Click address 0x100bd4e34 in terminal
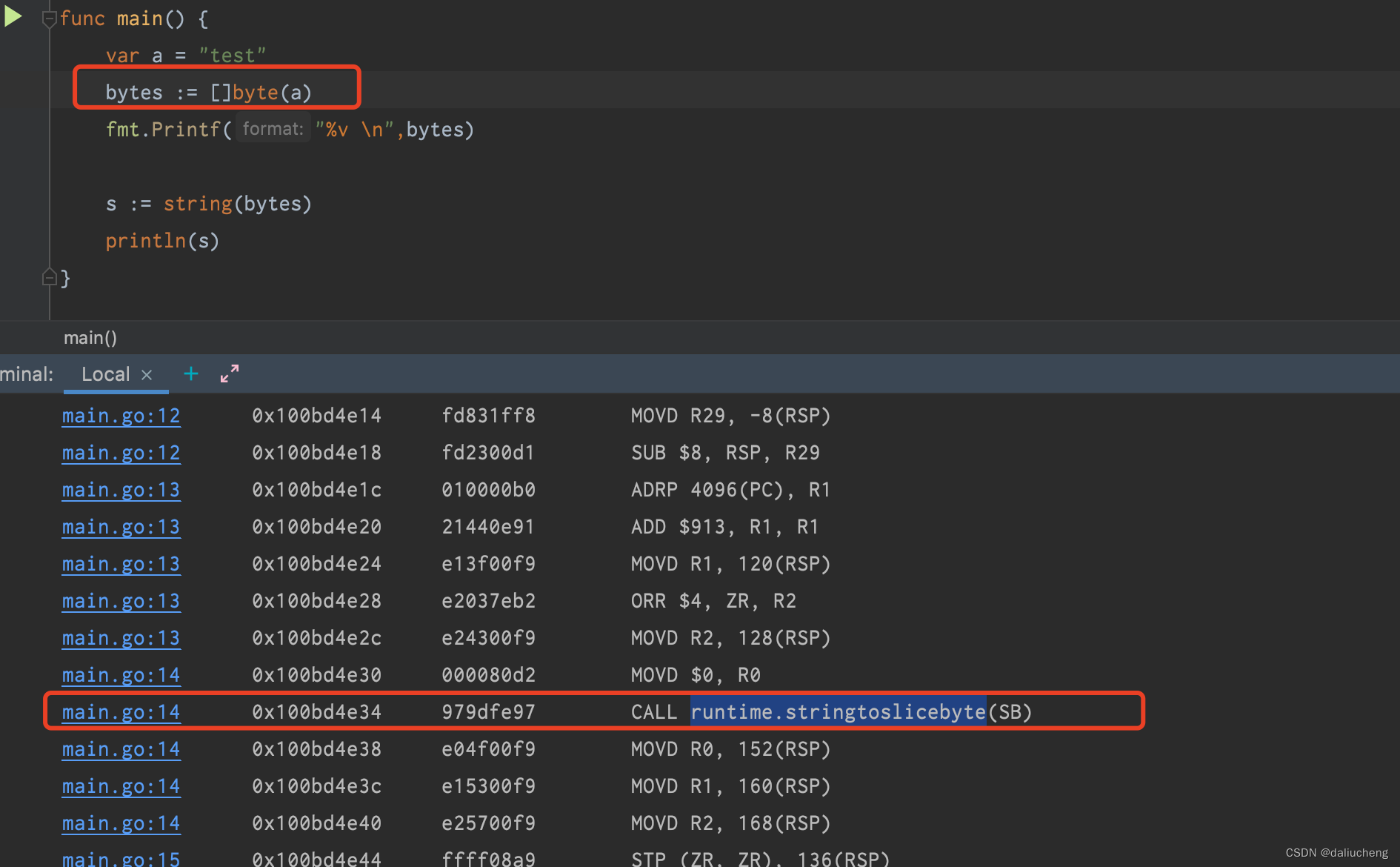Screen dimensions: 1400x867 317,712
